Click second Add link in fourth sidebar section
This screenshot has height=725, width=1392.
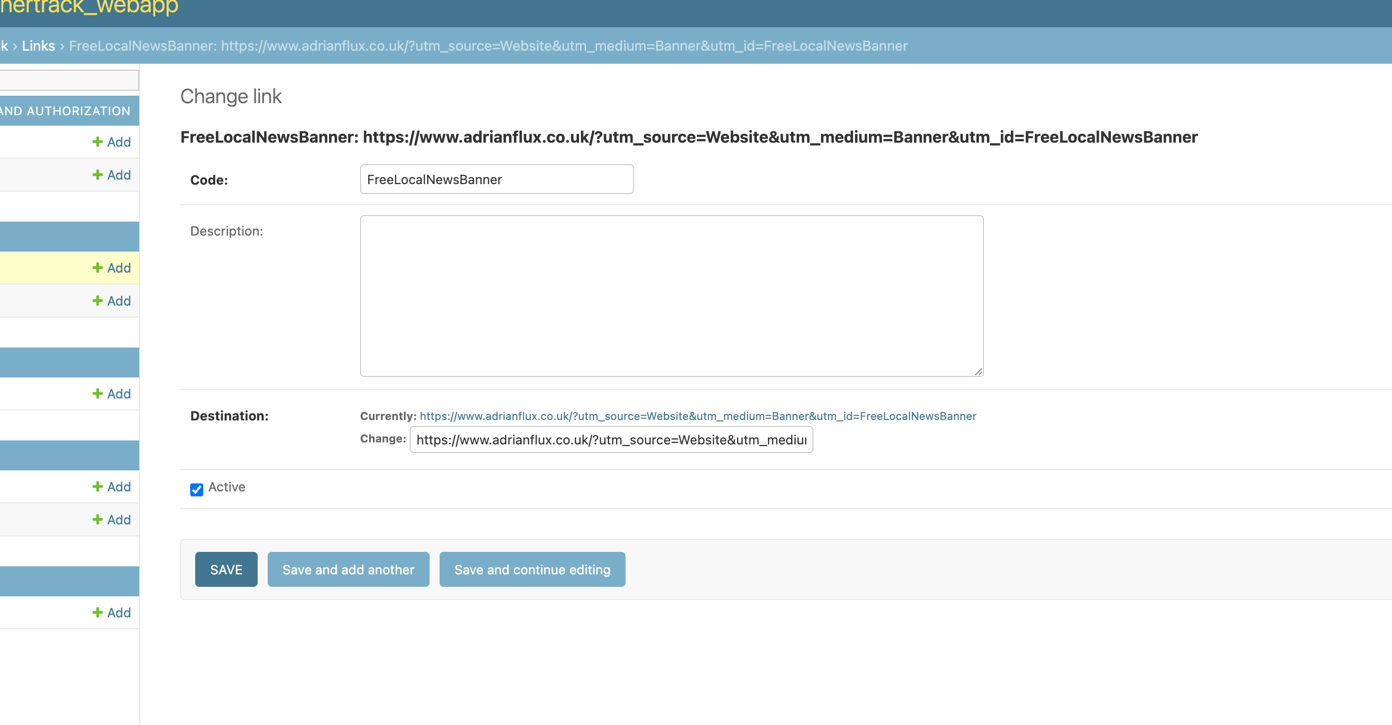pos(111,520)
